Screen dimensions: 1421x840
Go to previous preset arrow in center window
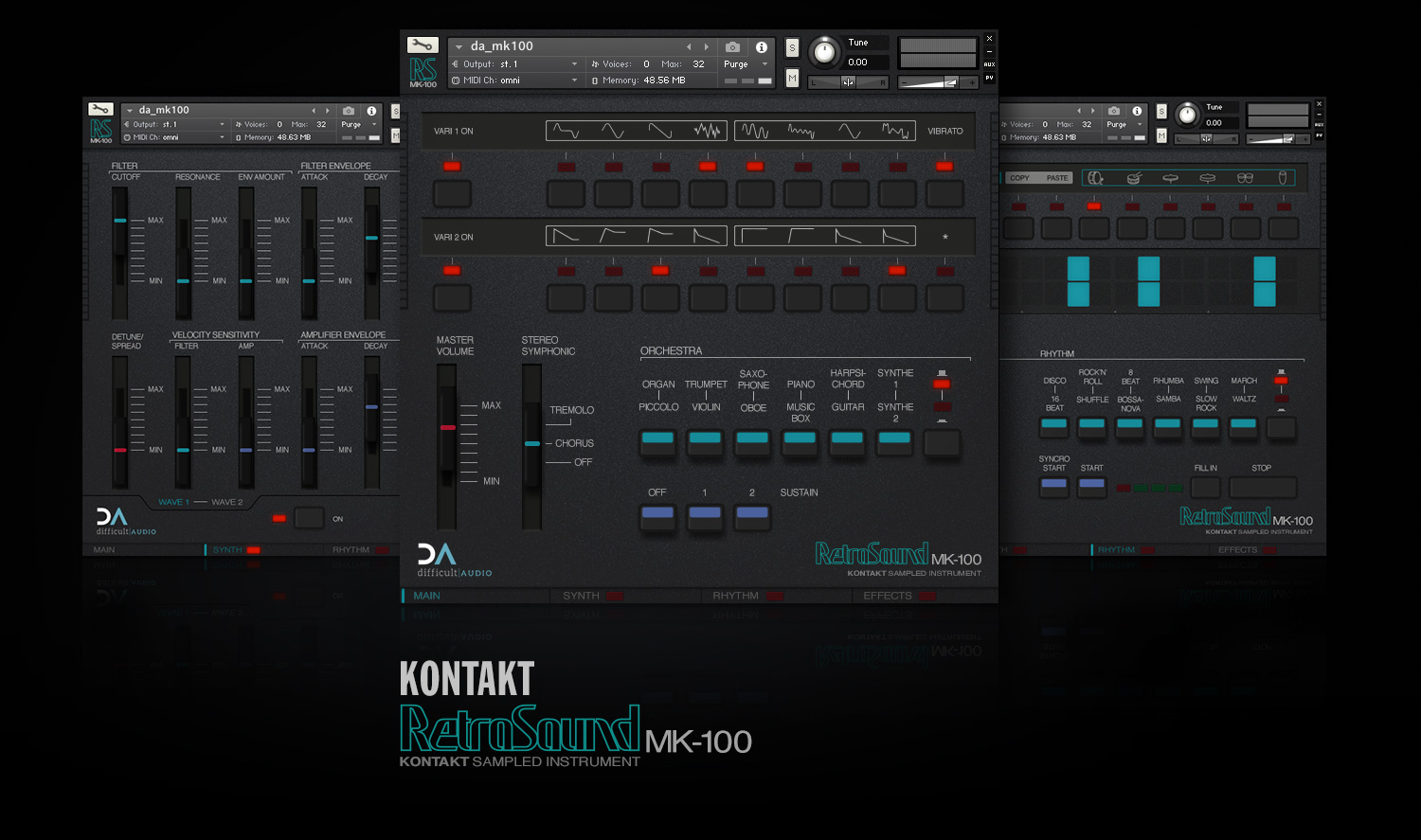point(690,46)
